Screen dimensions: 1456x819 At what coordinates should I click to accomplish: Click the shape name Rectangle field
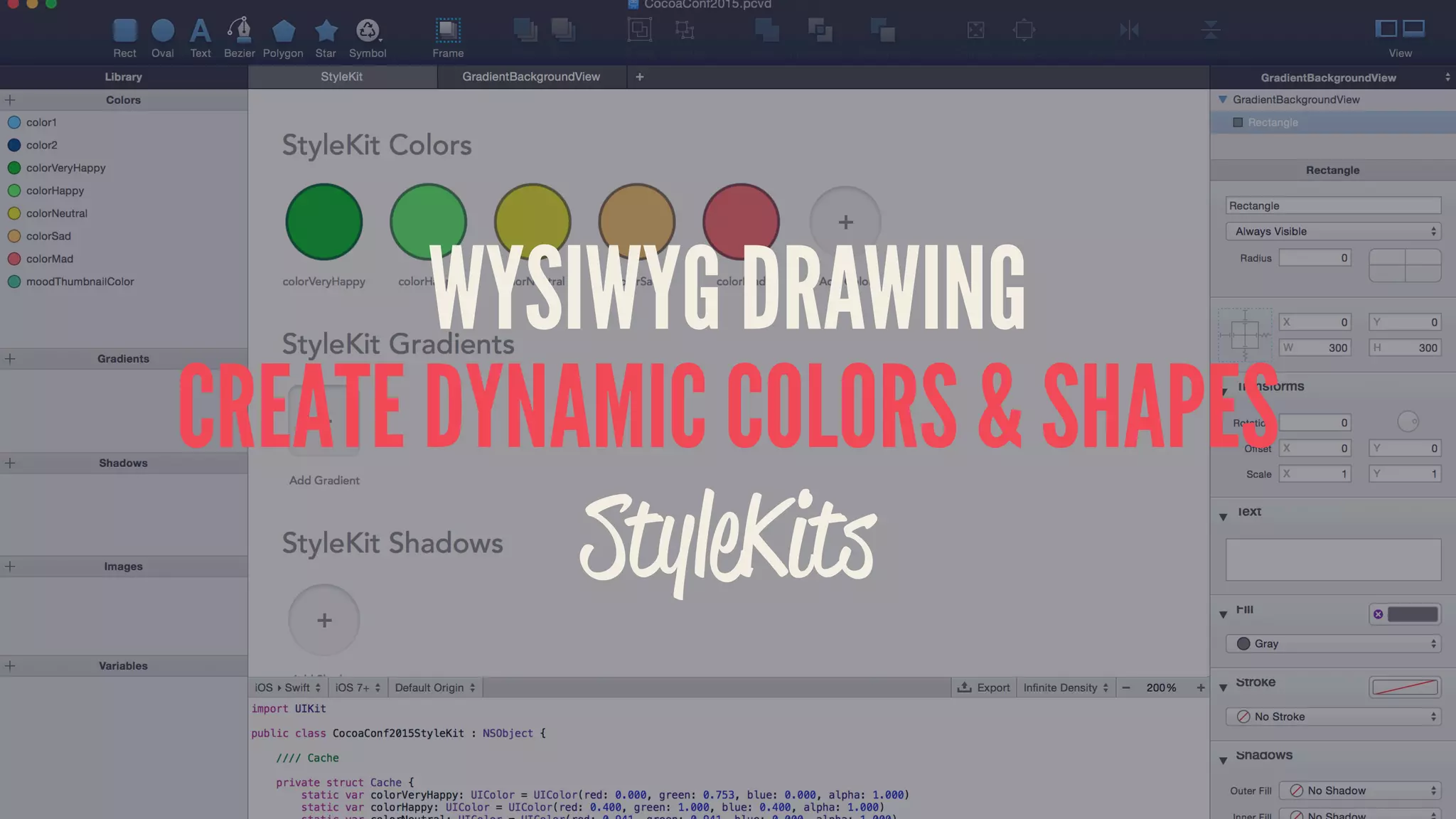click(x=1333, y=205)
